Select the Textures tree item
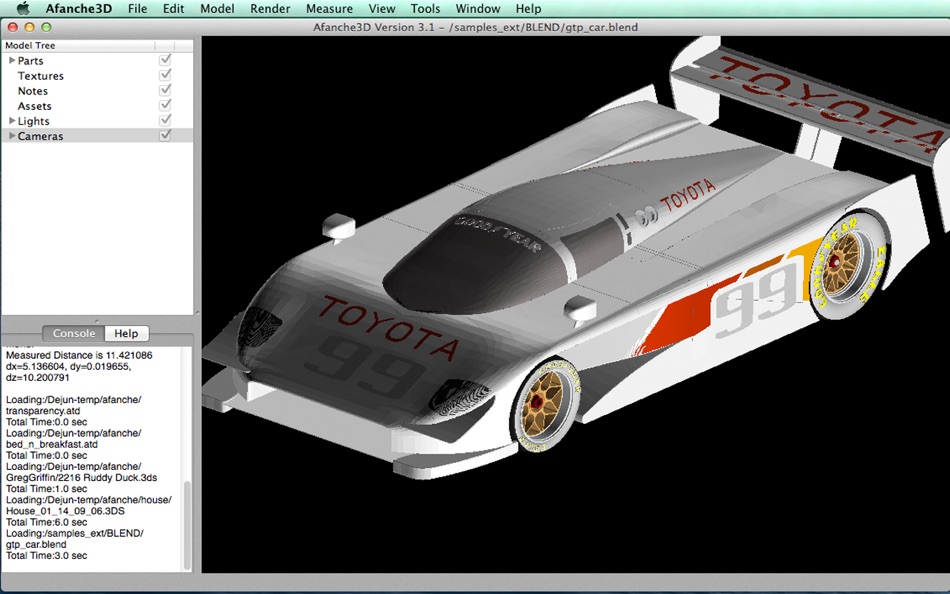 tap(41, 76)
